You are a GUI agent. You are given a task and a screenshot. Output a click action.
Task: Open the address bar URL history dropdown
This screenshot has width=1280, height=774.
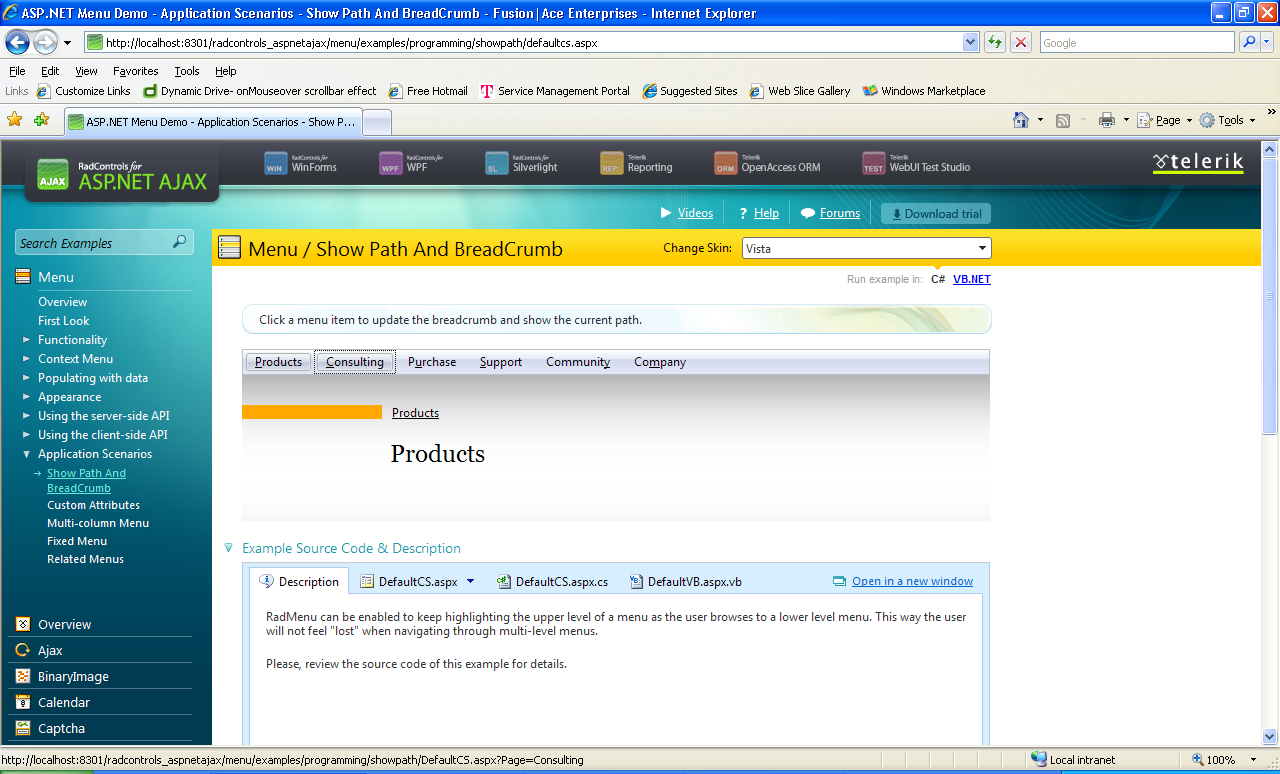click(970, 42)
